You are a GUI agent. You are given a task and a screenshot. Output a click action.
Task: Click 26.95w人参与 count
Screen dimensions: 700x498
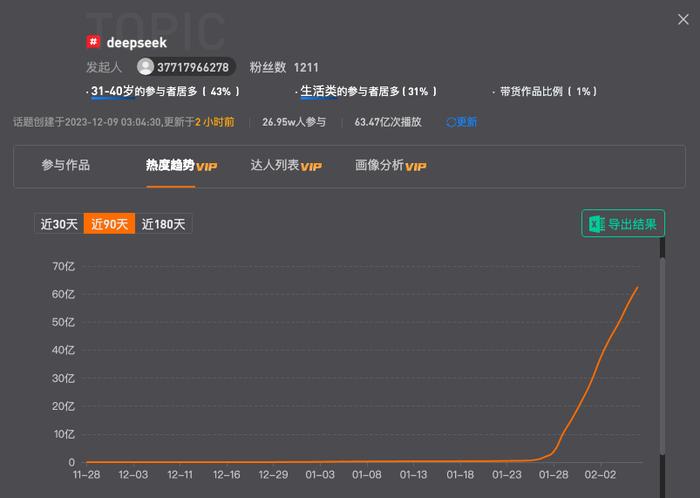click(x=294, y=122)
